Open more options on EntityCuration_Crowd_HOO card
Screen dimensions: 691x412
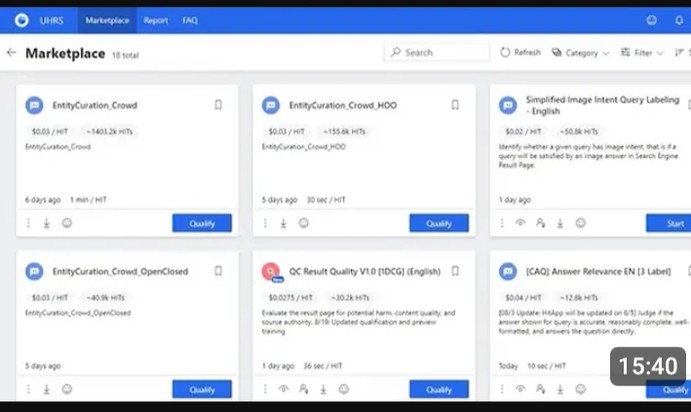pyautogui.click(x=265, y=223)
